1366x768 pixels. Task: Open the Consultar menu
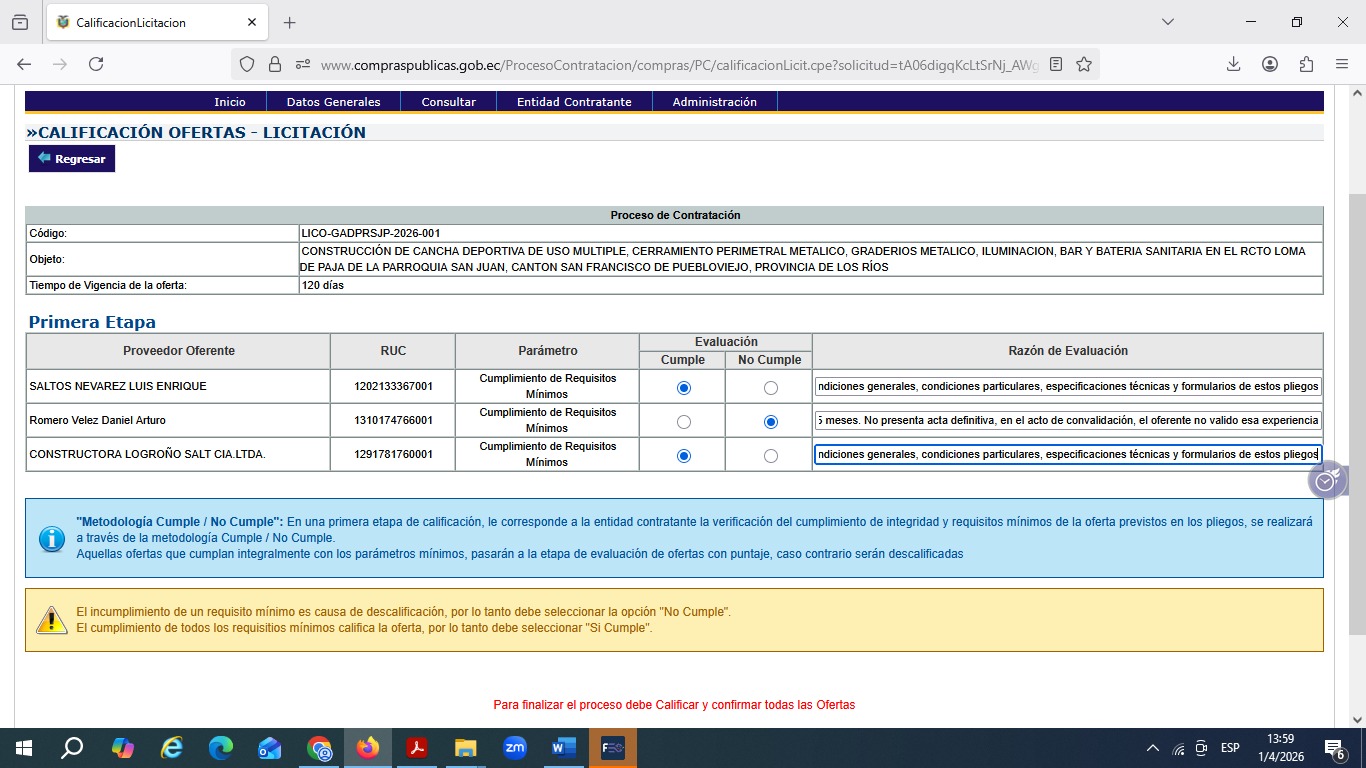click(448, 102)
